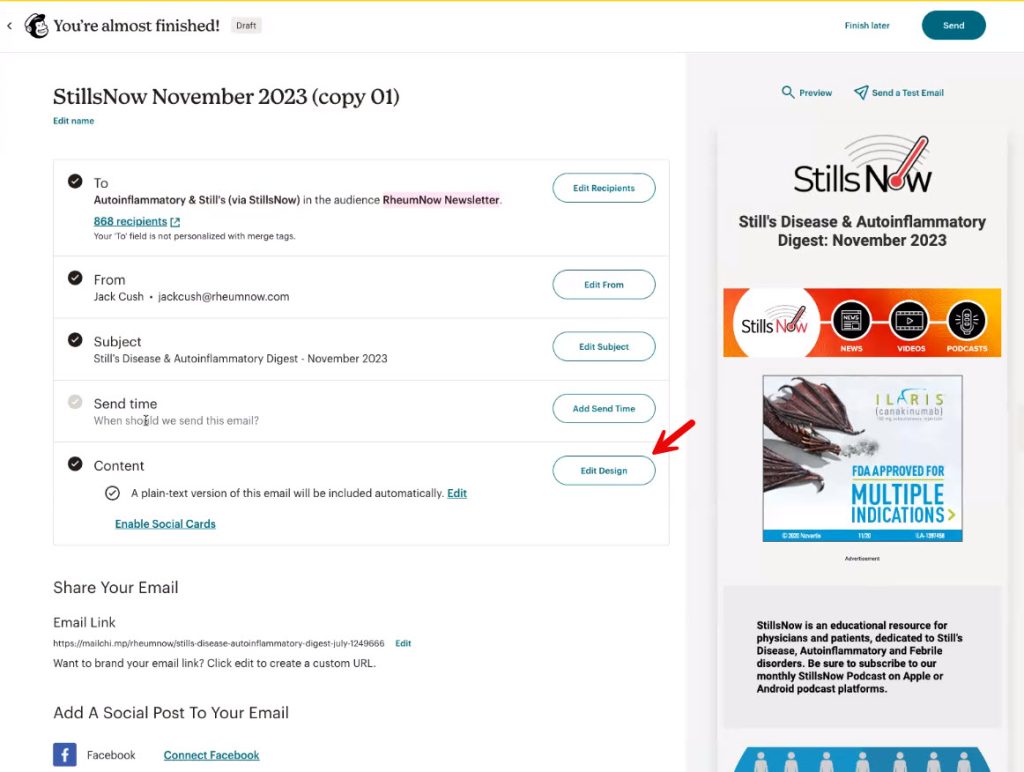Open Edit Design for content

click(604, 471)
